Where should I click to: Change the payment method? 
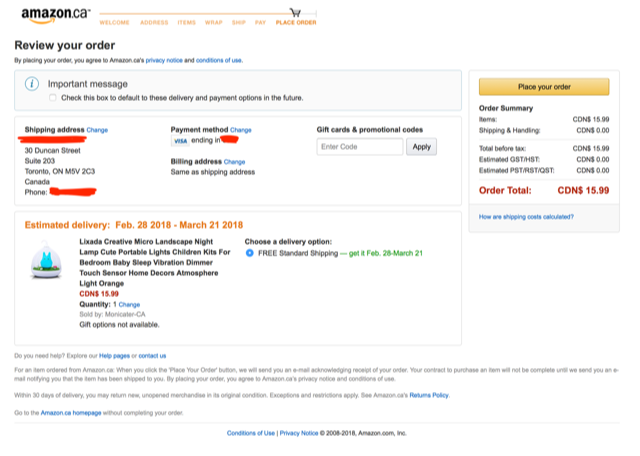pos(241,130)
